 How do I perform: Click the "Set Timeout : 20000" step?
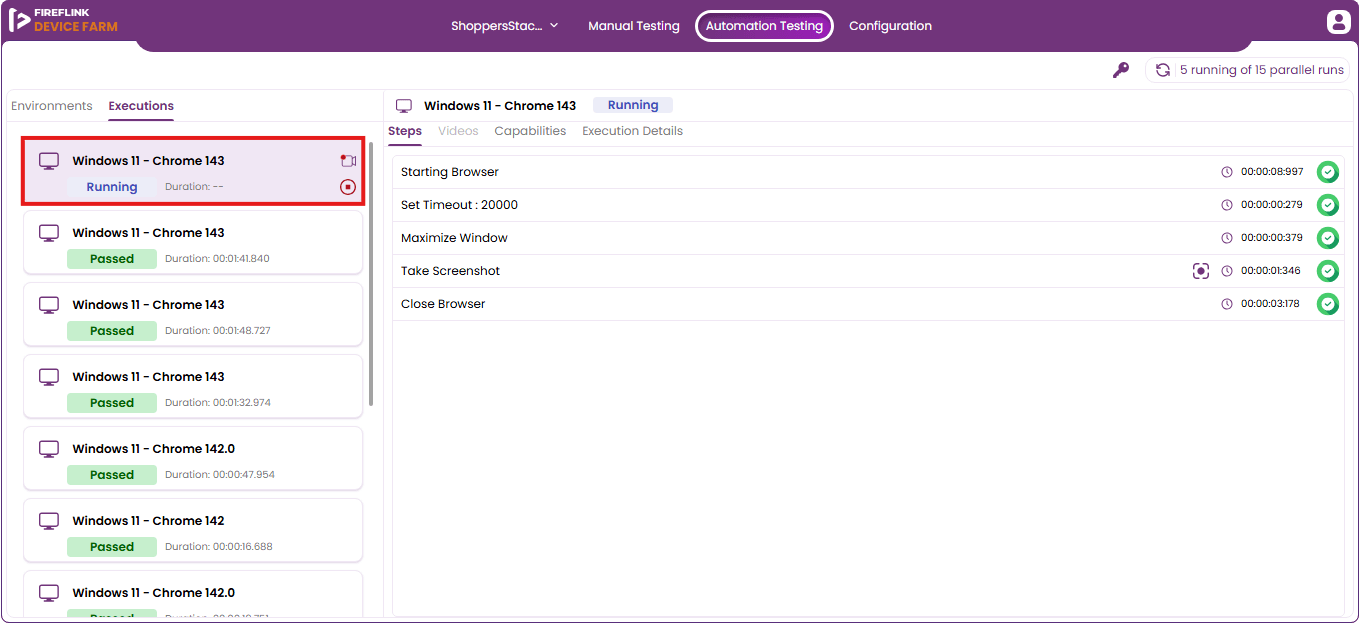point(460,205)
